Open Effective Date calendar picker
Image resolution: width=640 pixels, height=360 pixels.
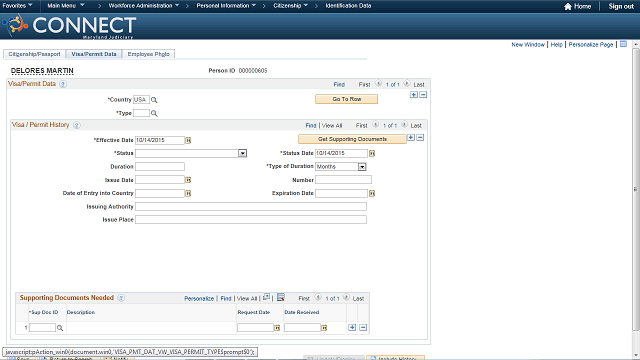coord(188,140)
